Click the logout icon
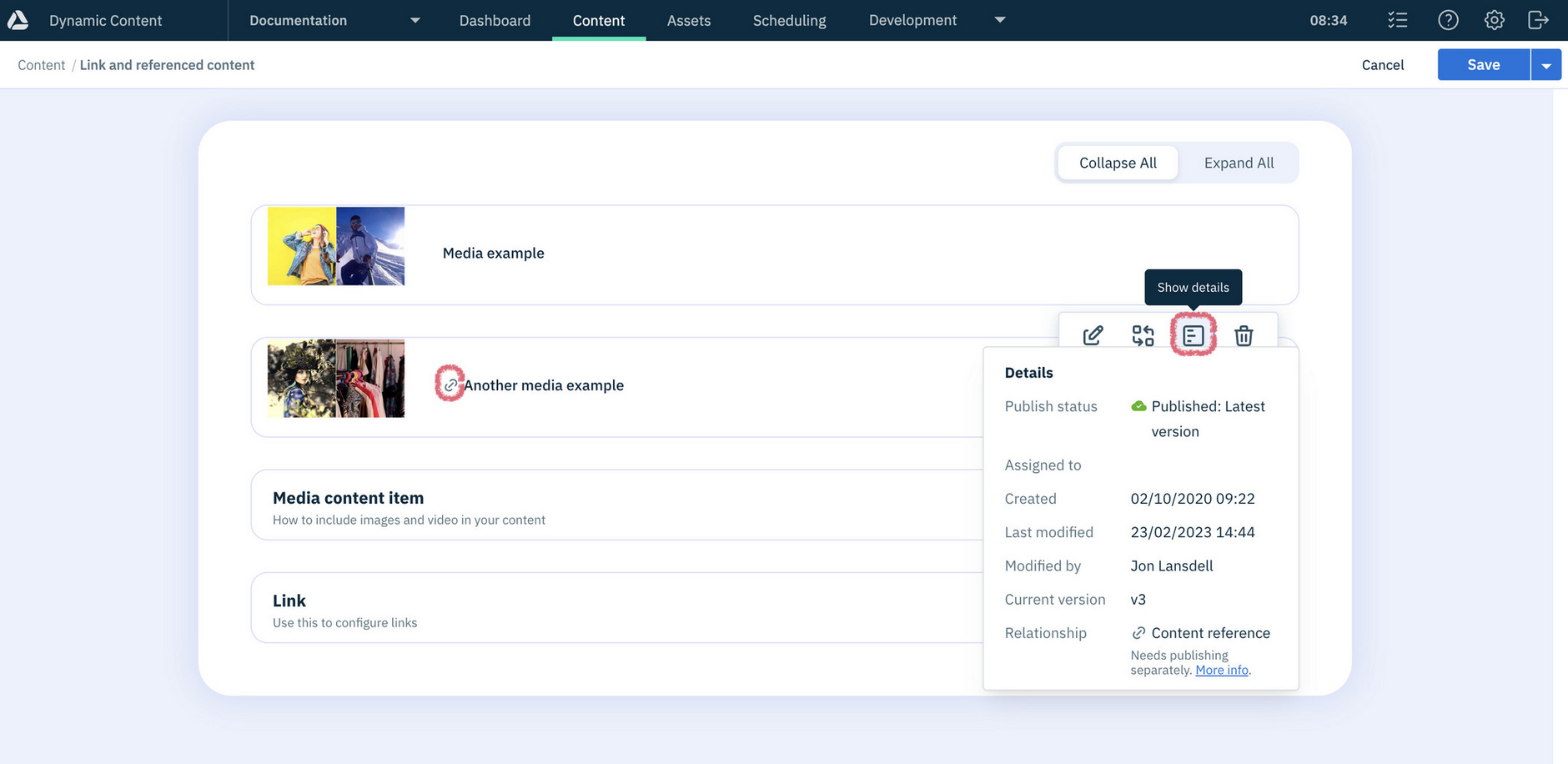This screenshot has height=764, width=1568. [x=1539, y=20]
